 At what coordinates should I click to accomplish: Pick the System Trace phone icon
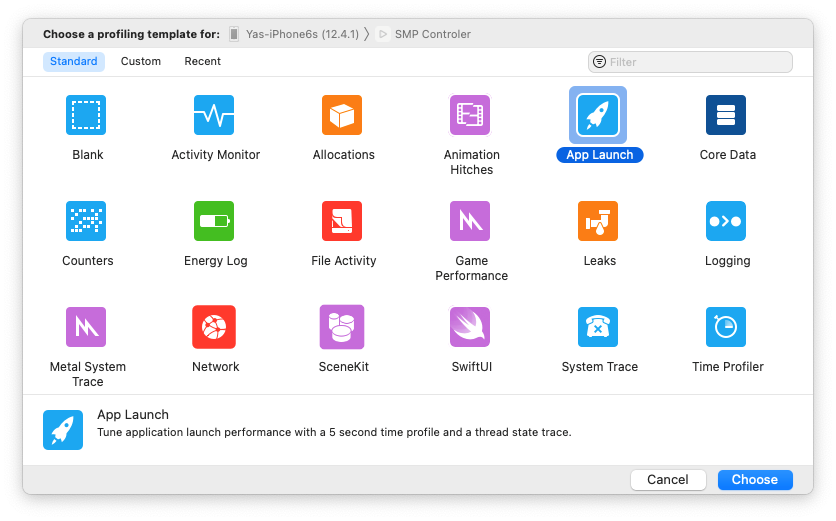click(598, 327)
